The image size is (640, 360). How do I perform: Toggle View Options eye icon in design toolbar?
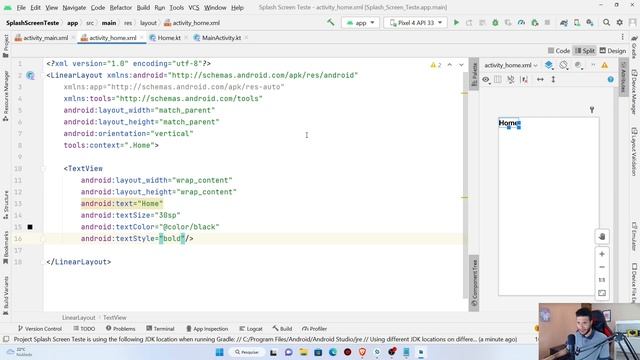486,80
